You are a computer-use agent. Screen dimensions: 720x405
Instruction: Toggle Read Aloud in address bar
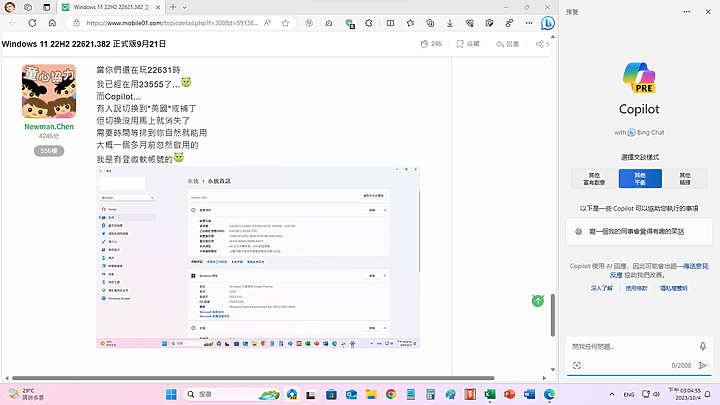268,23
